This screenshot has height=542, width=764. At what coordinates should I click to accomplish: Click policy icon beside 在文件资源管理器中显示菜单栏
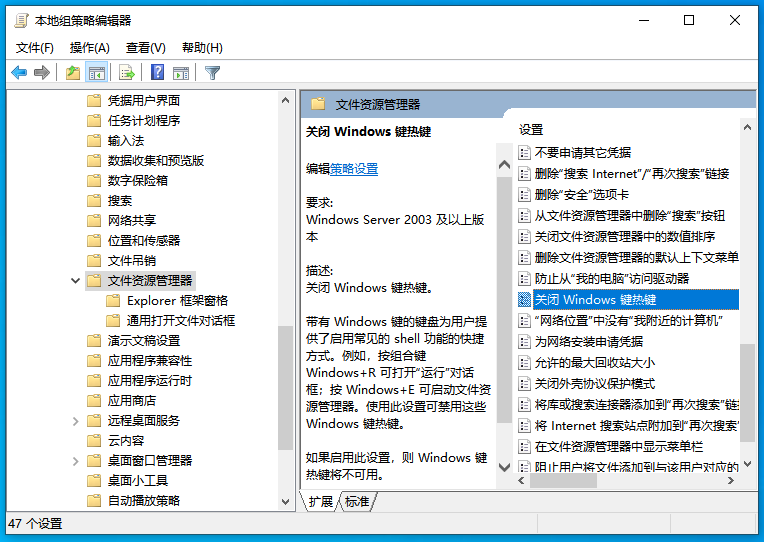pos(524,446)
